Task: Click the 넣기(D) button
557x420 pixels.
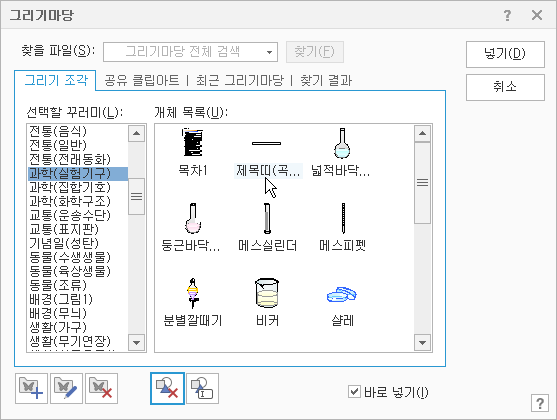Action: (505, 54)
